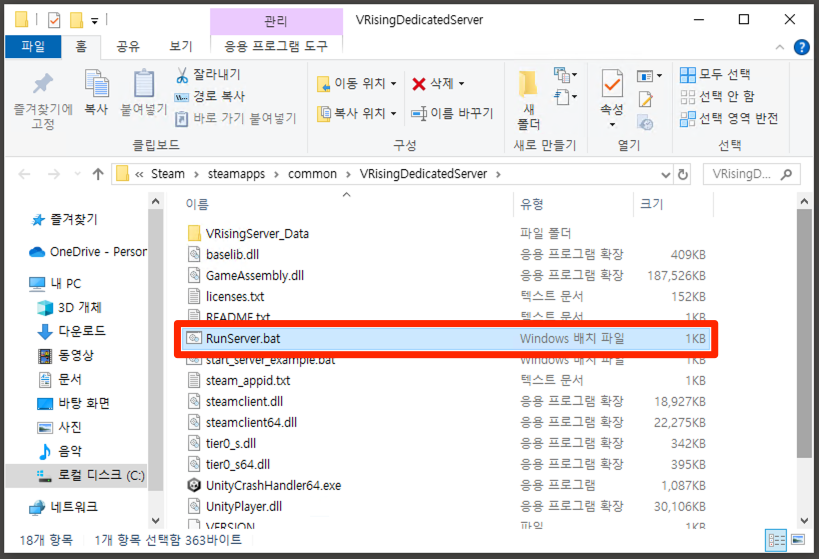The image size is (819, 559).
Task: Switch to the 홈 (Home) tab
Action: coord(81,46)
